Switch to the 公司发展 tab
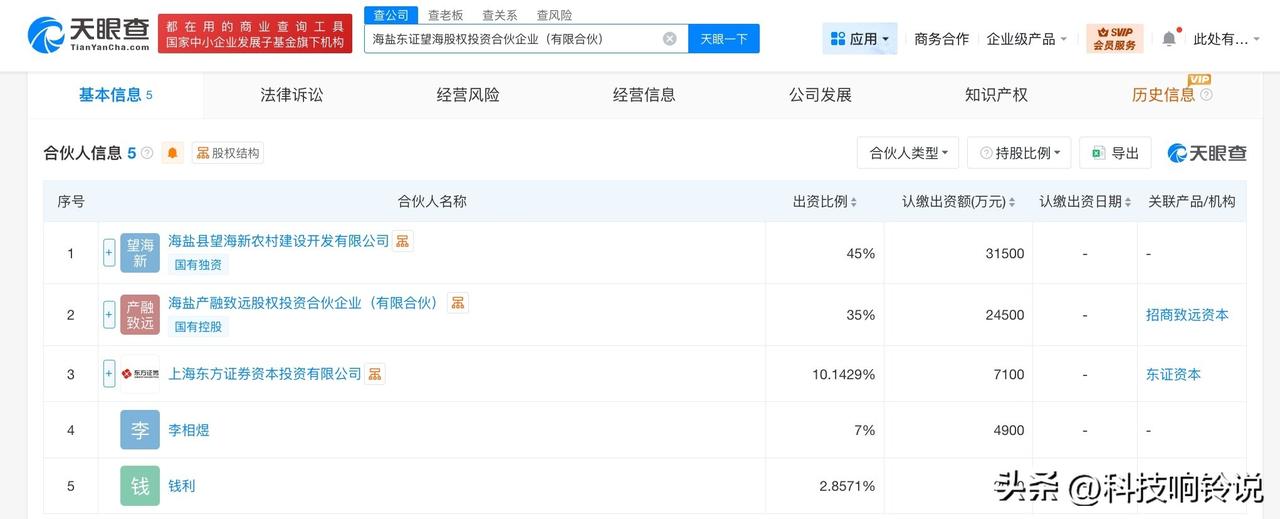Viewport: 1280px width, 519px height. [x=820, y=95]
